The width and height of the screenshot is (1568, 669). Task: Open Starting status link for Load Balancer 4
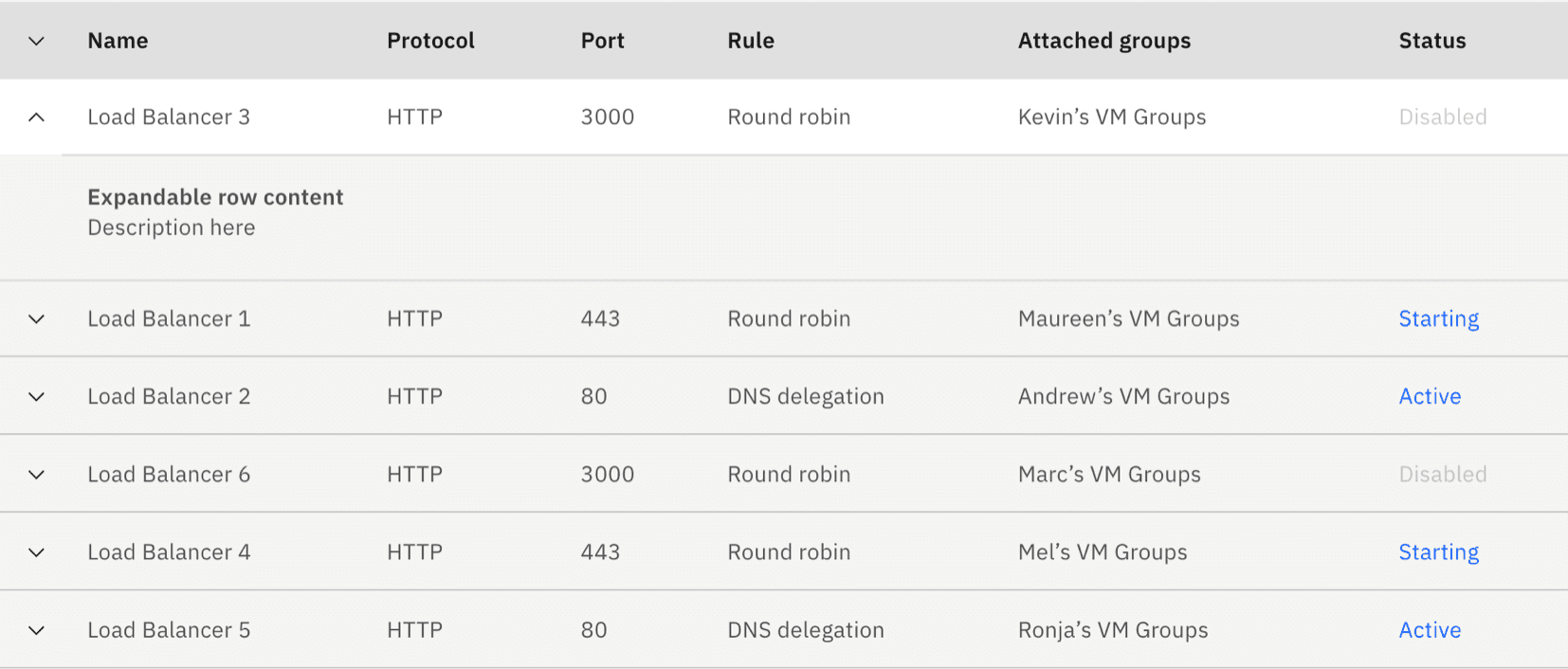coord(1438,552)
